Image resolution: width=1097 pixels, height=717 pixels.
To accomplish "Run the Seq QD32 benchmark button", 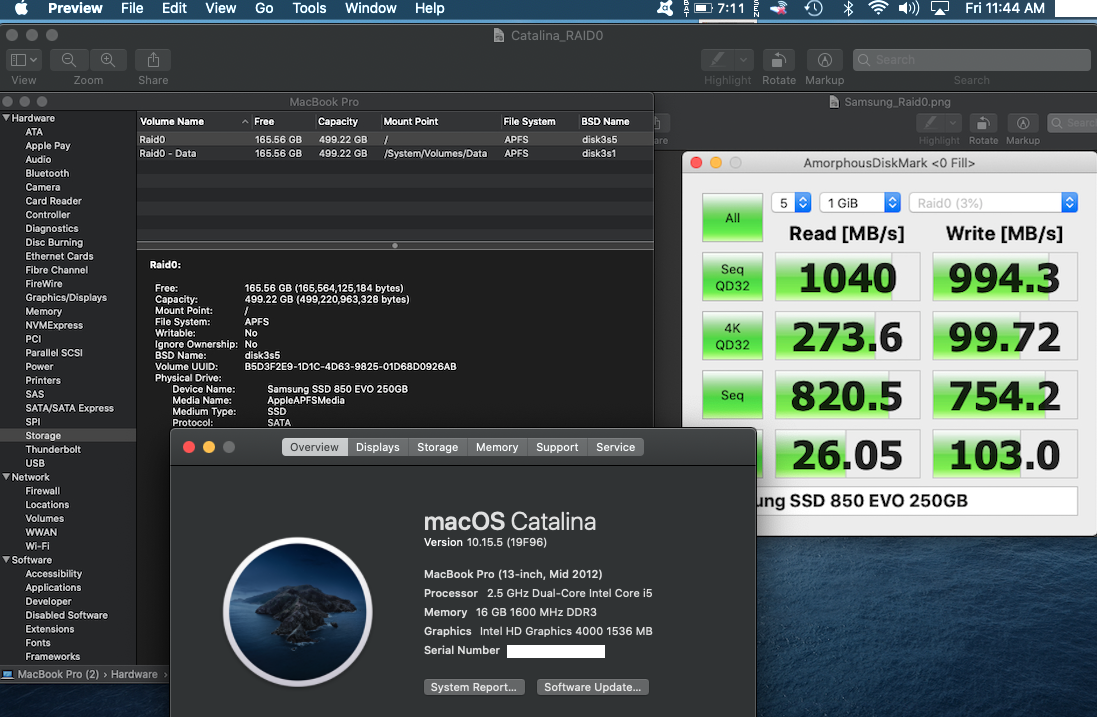I will point(732,278).
